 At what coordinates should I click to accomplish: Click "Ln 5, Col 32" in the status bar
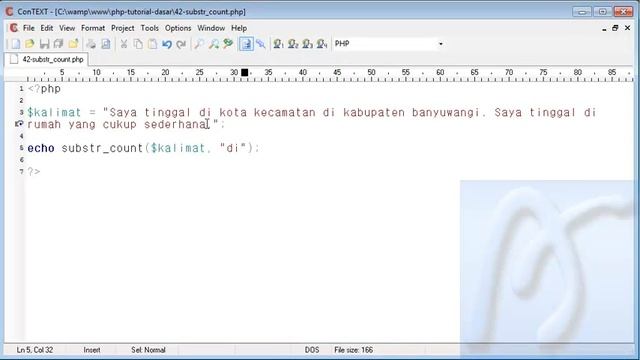tap(35, 350)
